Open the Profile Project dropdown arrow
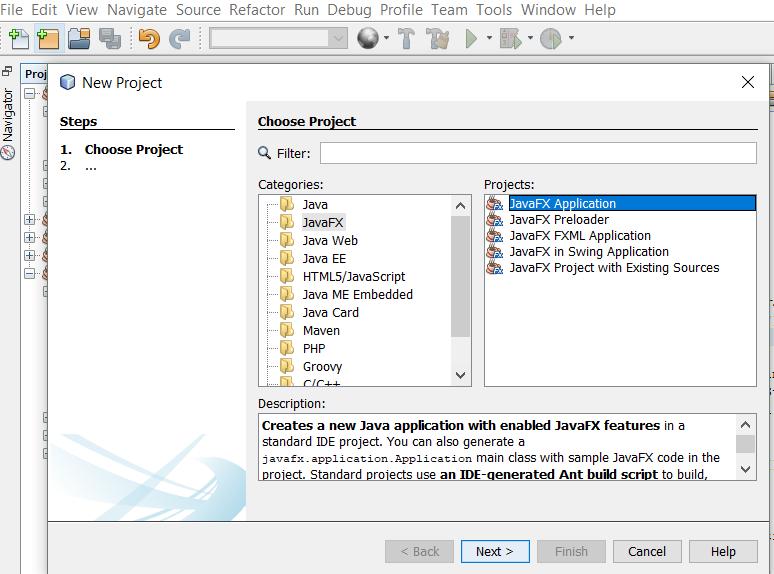The width and height of the screenshot is (774, 574). [x=571, y=38]
